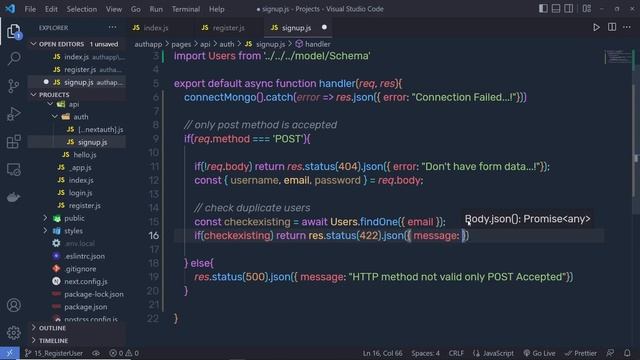Viewport: 640px width, 360px height.
Task: Open the Docker view icon
Action: pos(13,197)
